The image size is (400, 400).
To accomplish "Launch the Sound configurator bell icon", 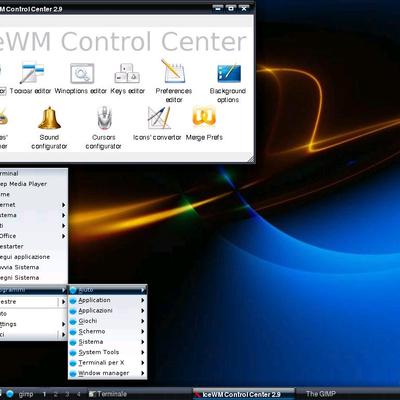I will point(49,118).
